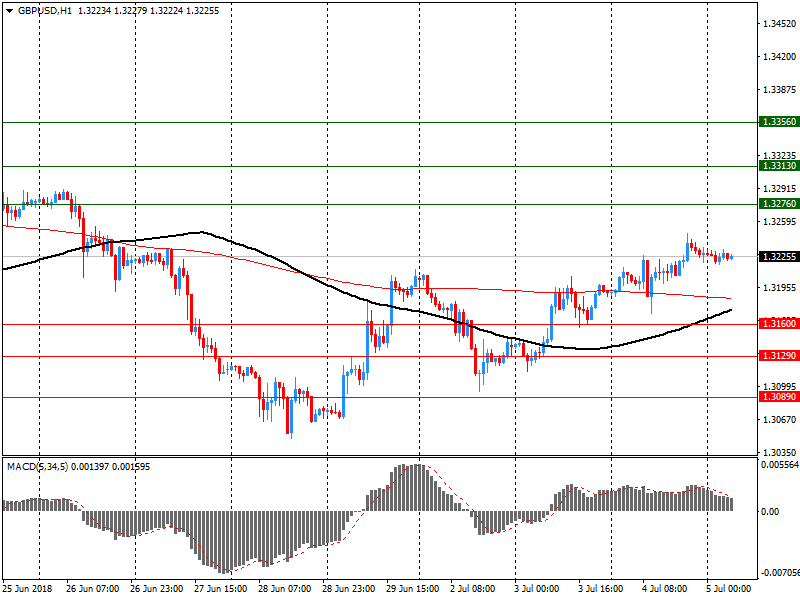Select the current price label 1.32255
Viewport: 800px width, 600px height.
pyautogui.click(x=779, y=257)
